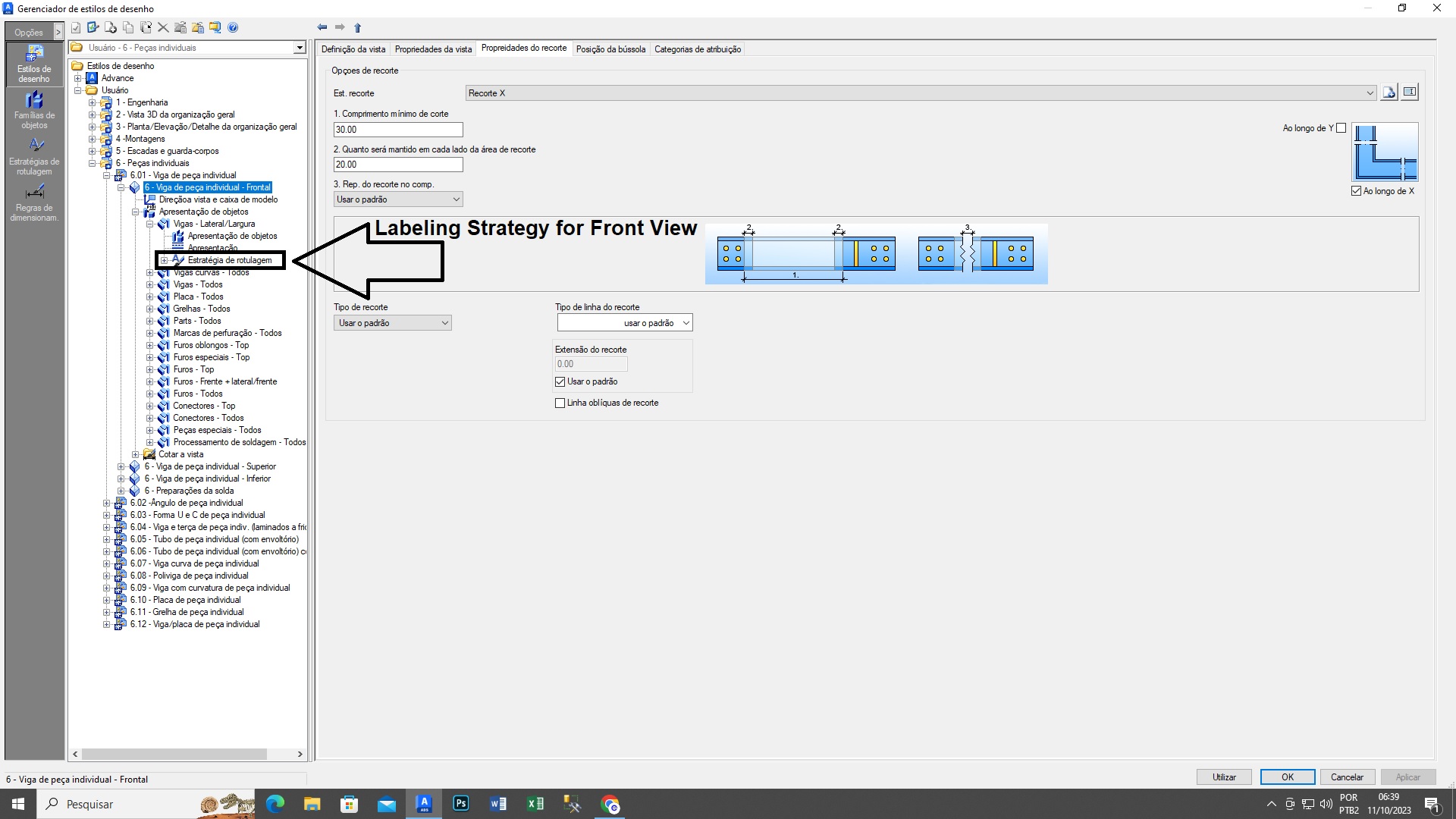Switch to the Posição da bússola tab
Screen dimensions: 1456x819
click(610, 49)
